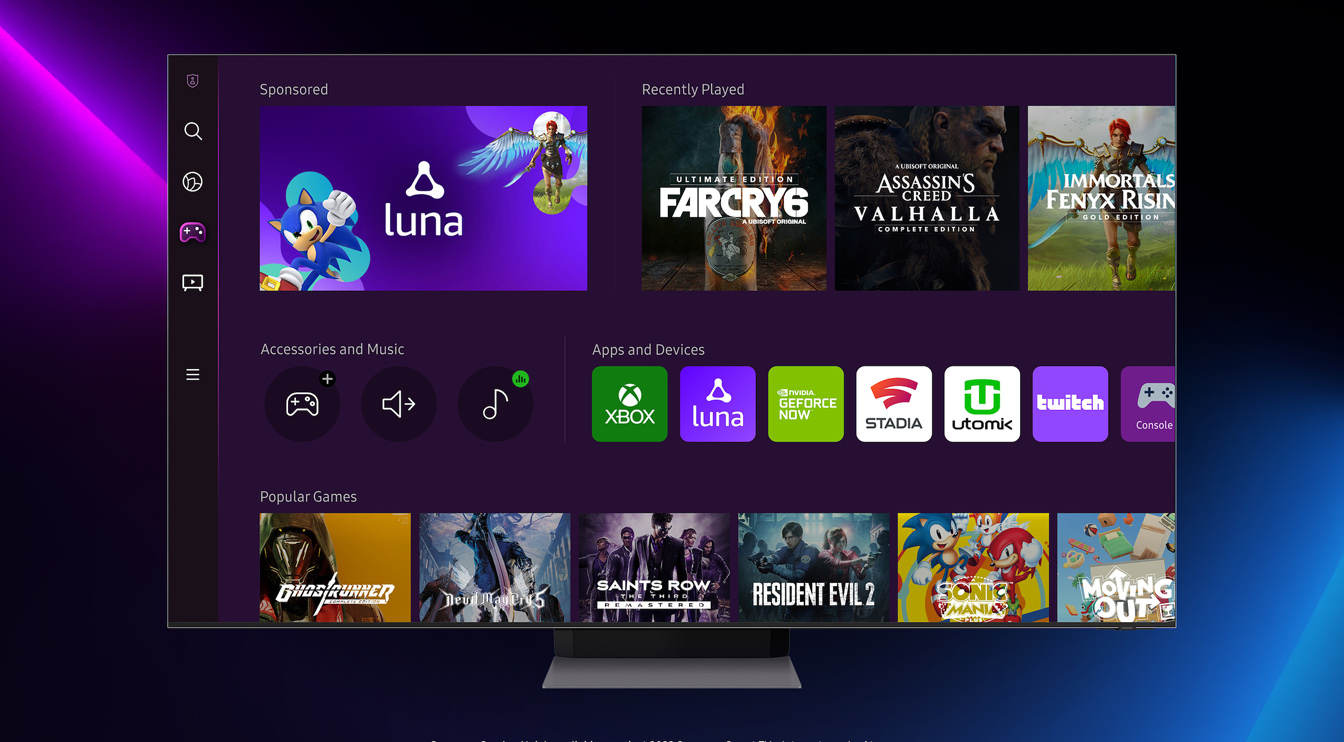Click the Recently Played heading

tap(693, 89)
